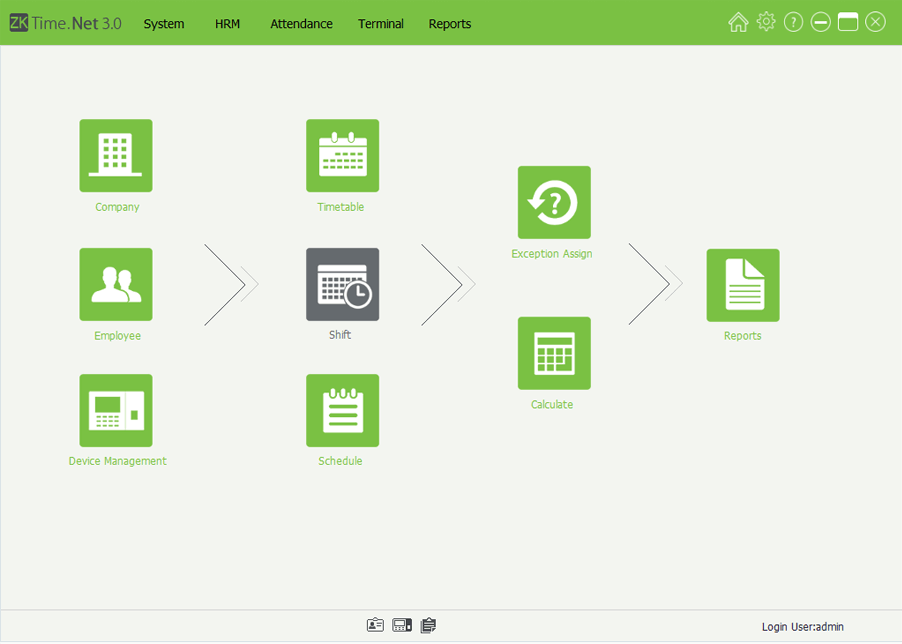Screen dimensions: 902x644
Task: Open the Company module icon
Action: pos(116,156)
